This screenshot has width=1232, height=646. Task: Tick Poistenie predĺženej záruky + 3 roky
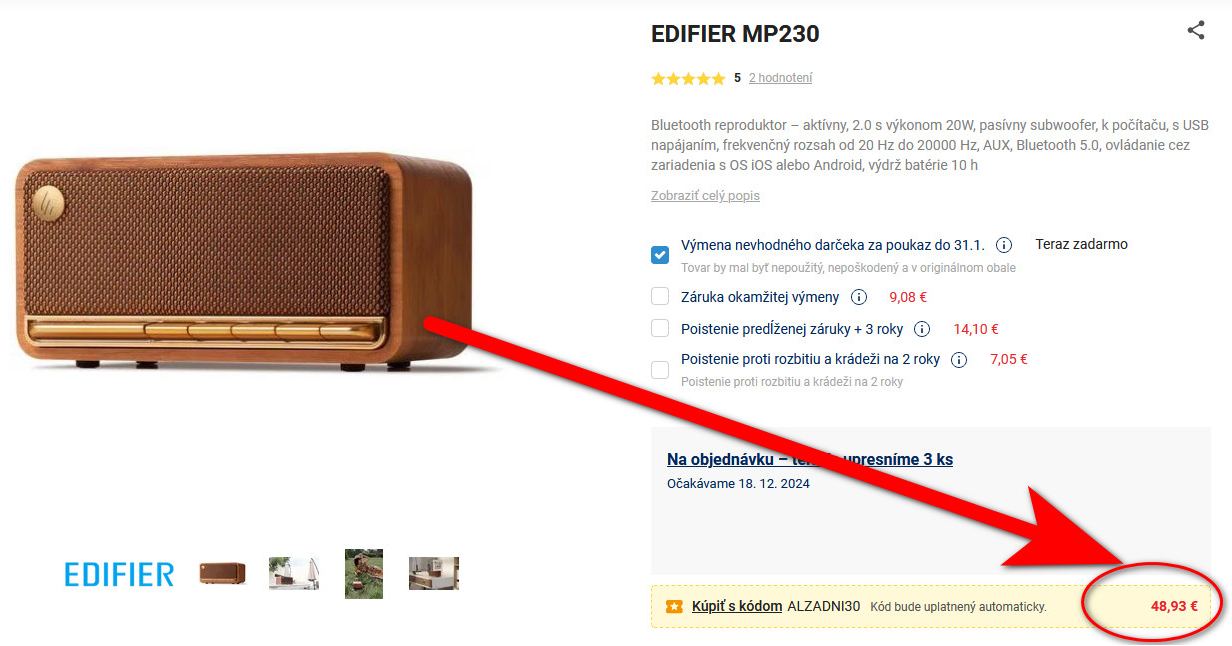(660, 328)
